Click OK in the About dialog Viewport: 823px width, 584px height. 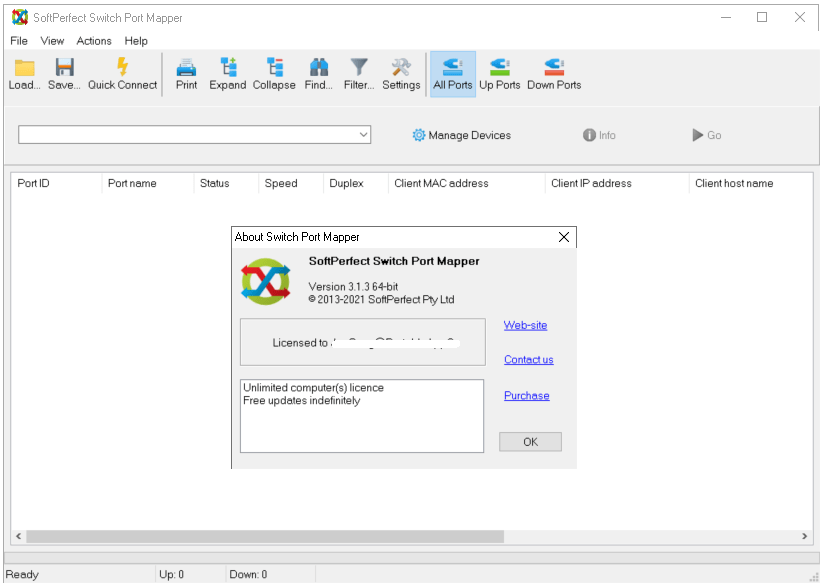530,442
